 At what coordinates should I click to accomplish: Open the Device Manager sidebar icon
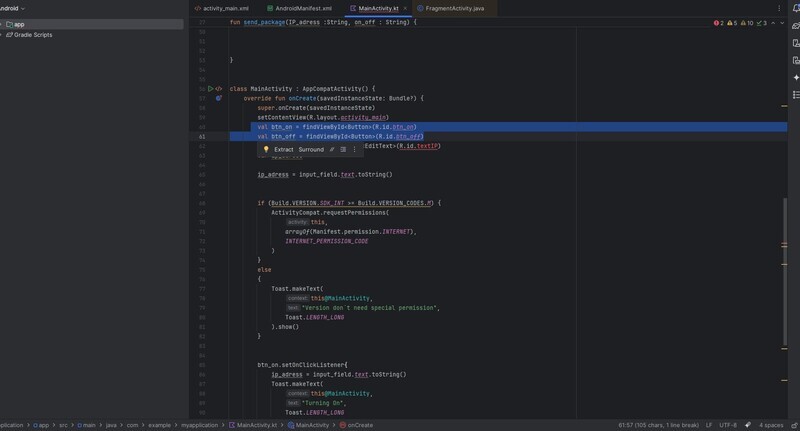(x=796, y=43)
